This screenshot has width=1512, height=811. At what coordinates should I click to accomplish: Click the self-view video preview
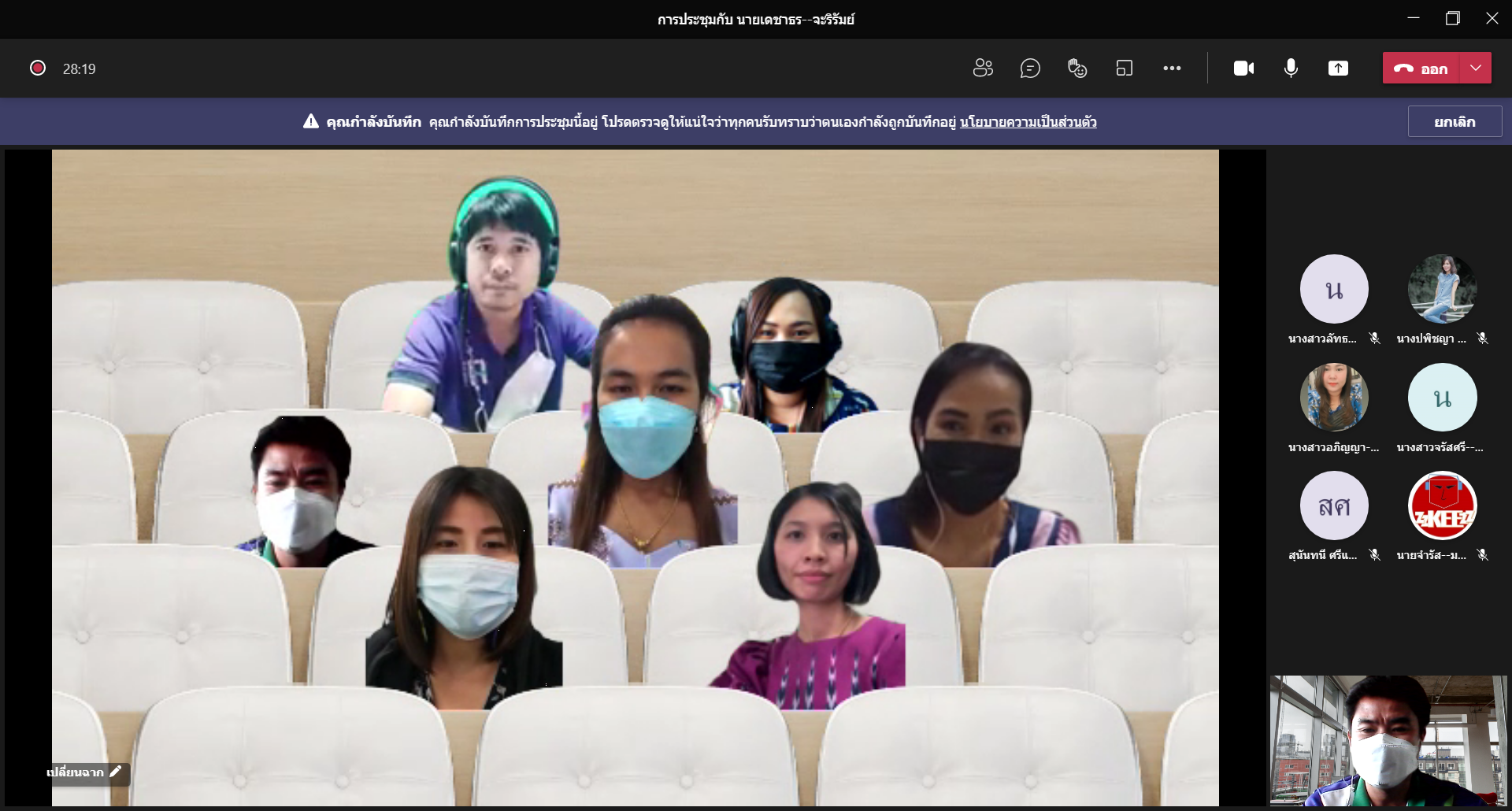click(1388, 740)
